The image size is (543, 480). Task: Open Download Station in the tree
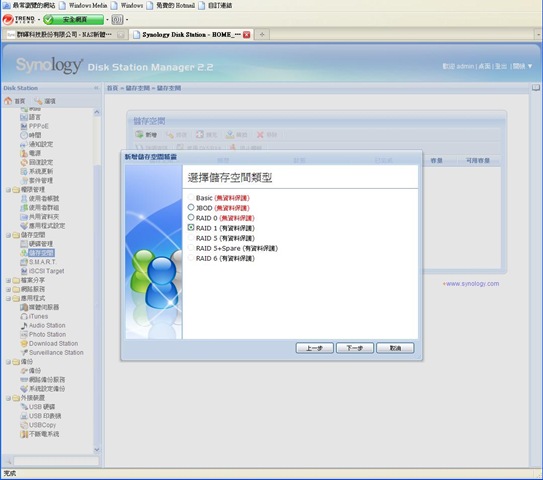[49, 343]
